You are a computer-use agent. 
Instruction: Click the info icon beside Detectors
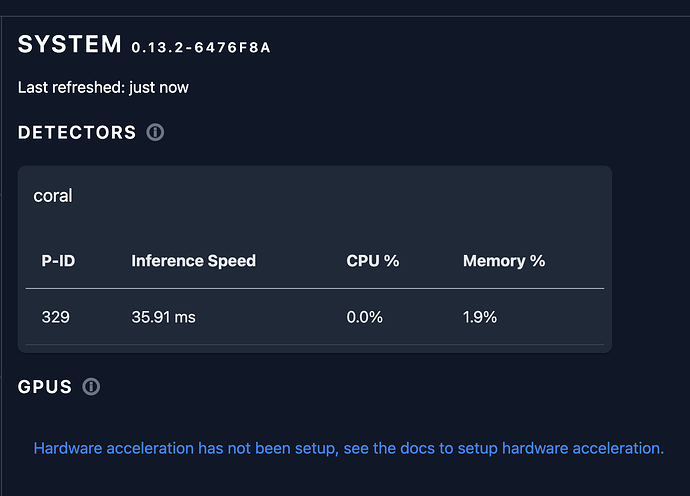[x=155, y=132]
